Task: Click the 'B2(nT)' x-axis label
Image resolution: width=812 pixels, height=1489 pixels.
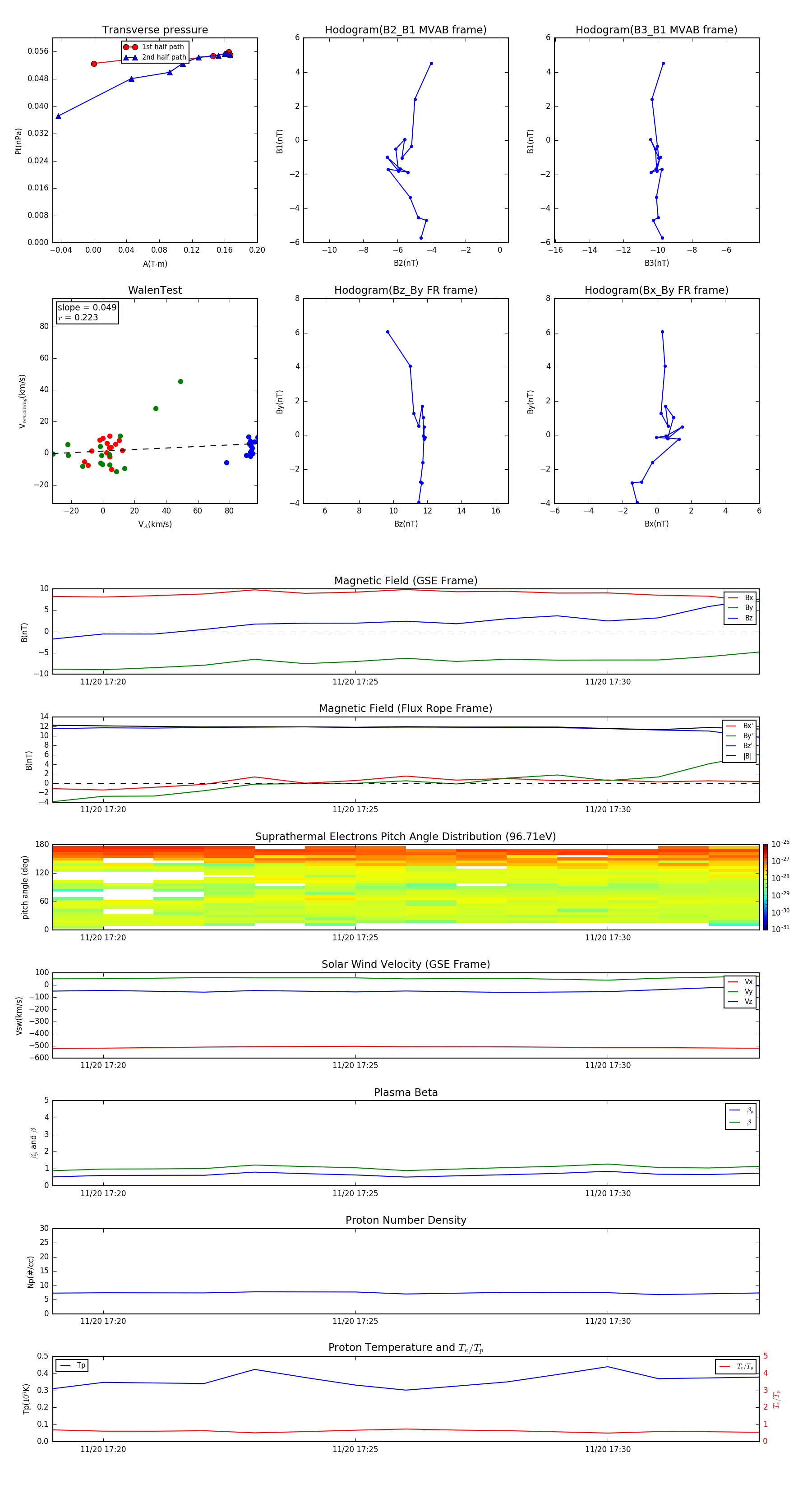Action: (406, 263)
